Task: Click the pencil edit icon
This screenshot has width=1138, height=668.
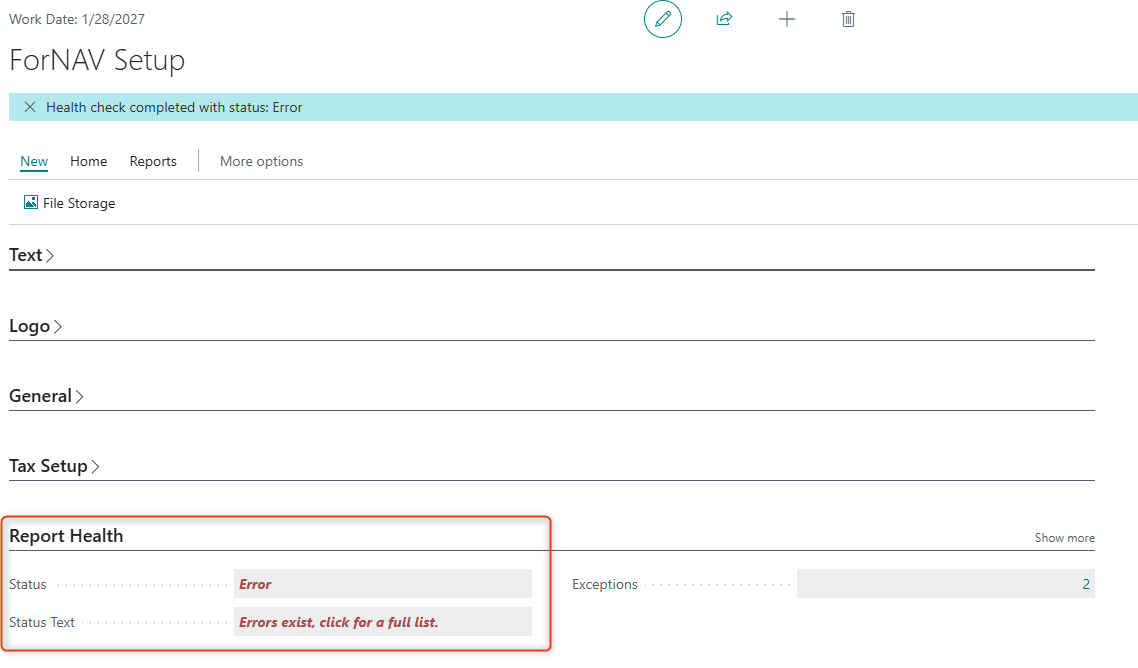Action: tap(663, 19)
